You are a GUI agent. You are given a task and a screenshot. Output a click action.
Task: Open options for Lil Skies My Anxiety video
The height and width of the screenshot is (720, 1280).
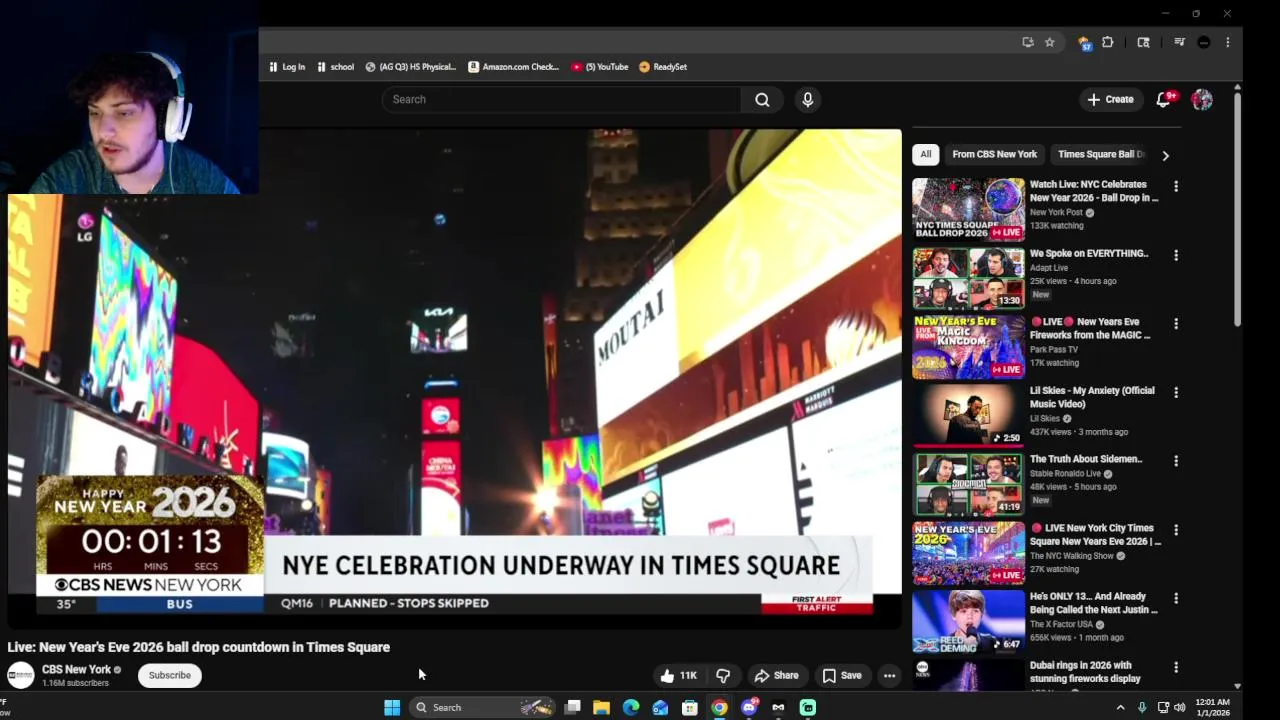[1176, 392]
